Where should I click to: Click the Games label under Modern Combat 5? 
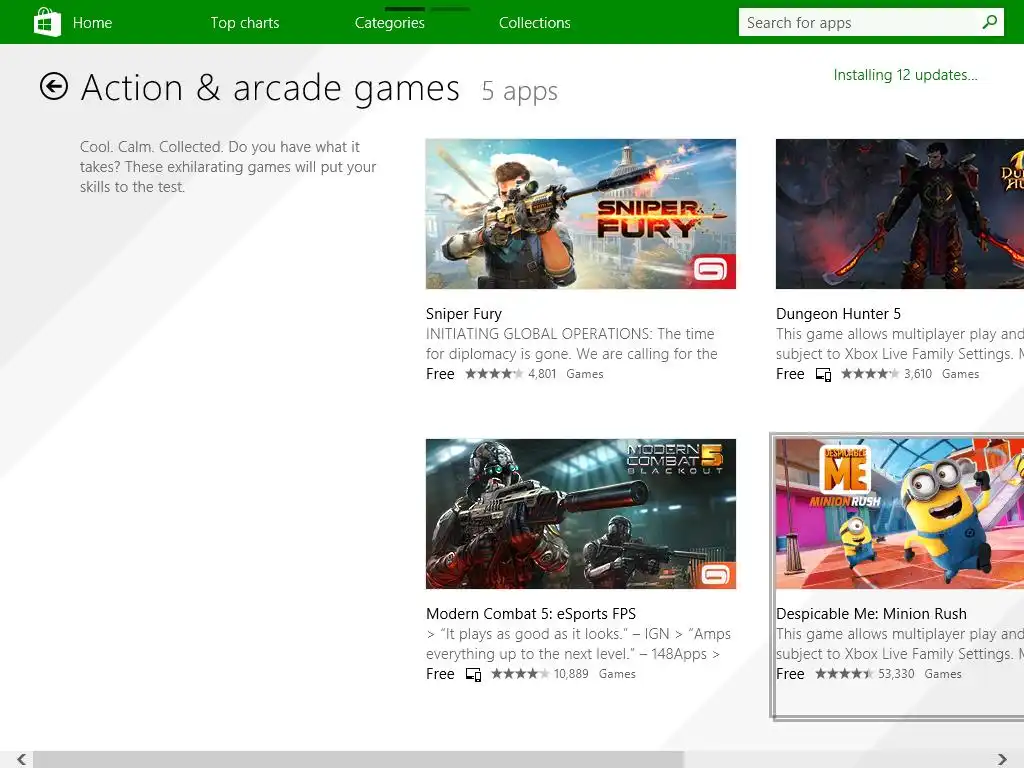pos(617,674)
